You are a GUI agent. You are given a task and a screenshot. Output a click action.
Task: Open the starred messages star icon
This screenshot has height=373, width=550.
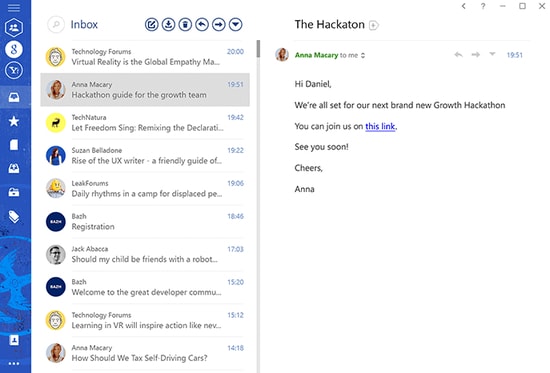click(x=14, y=121)
